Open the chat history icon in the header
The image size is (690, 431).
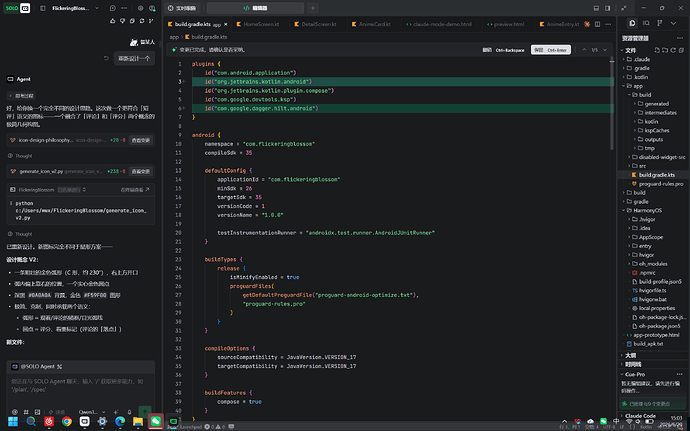(113, 8)
